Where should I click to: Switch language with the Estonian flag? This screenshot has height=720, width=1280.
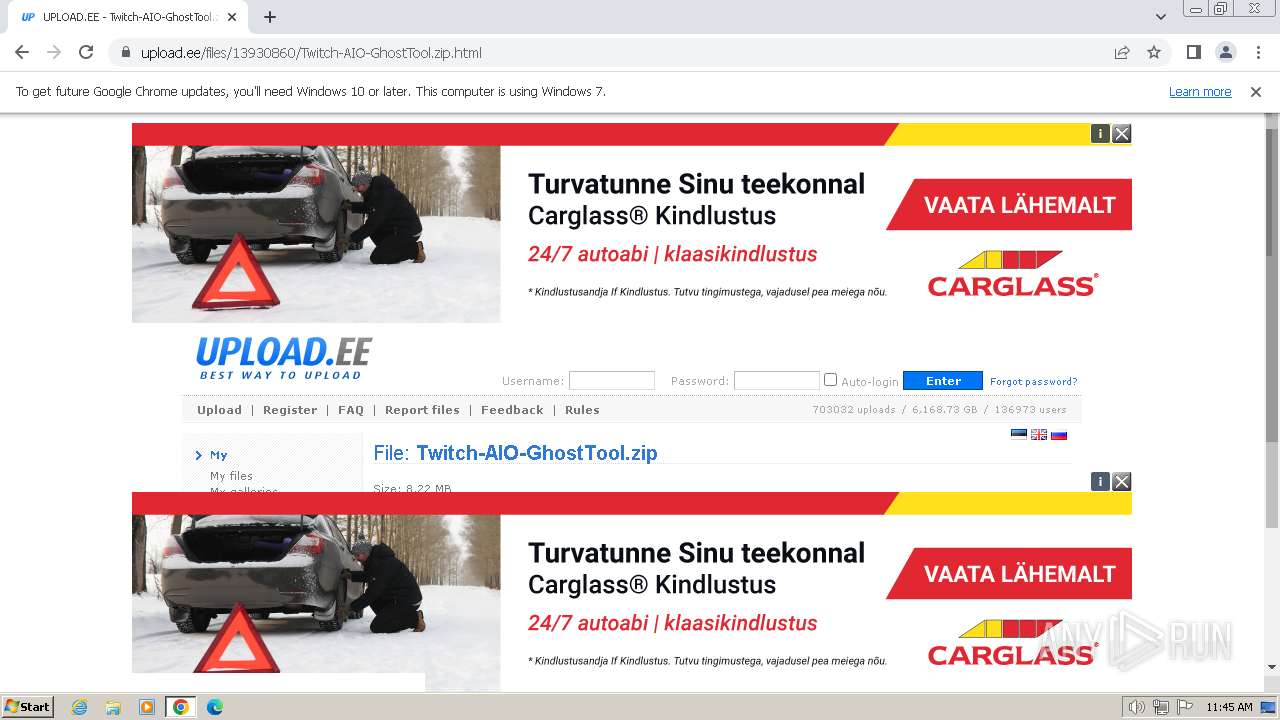(x=1019, y=434)
